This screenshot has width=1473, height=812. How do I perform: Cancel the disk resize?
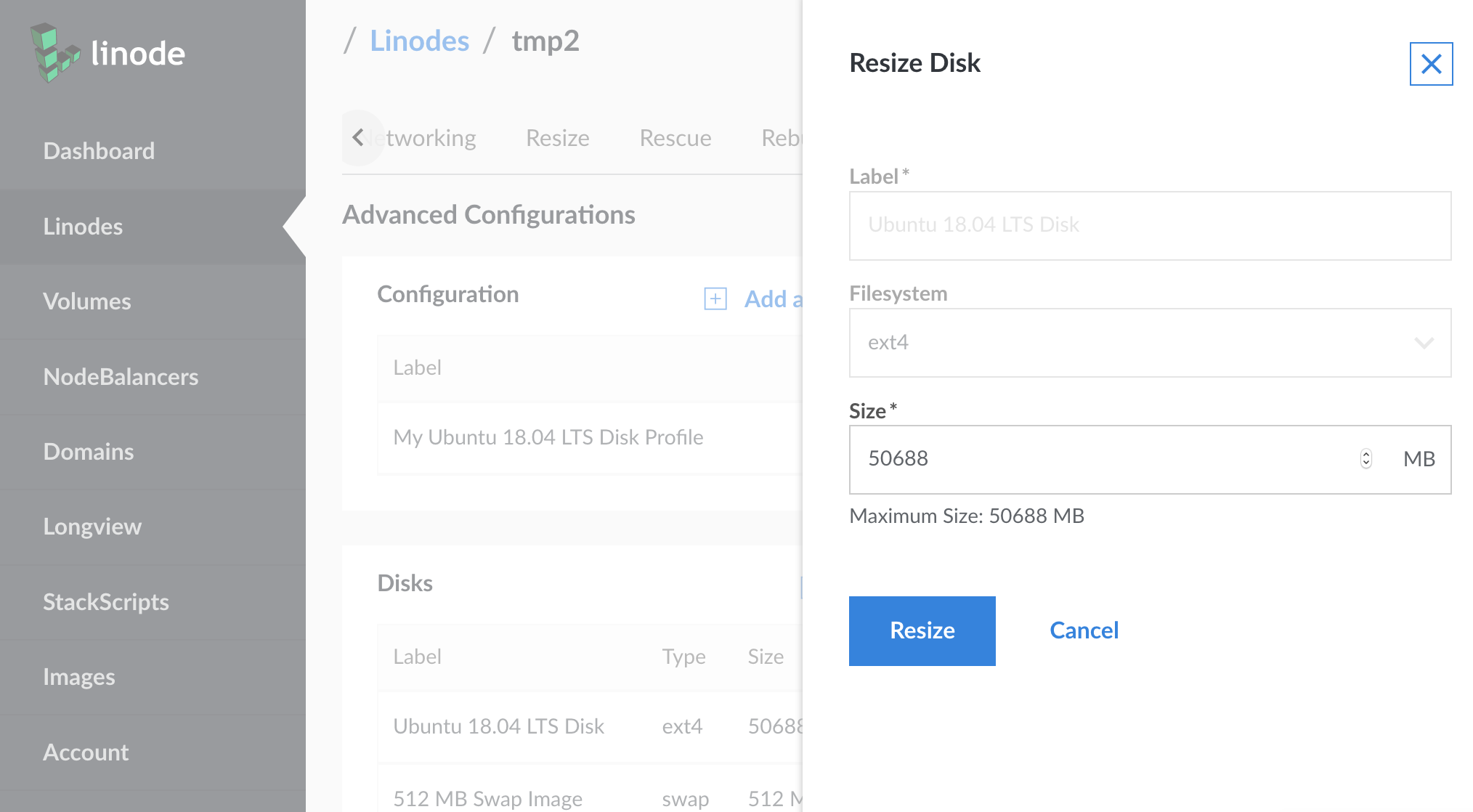coord(1084,630)
